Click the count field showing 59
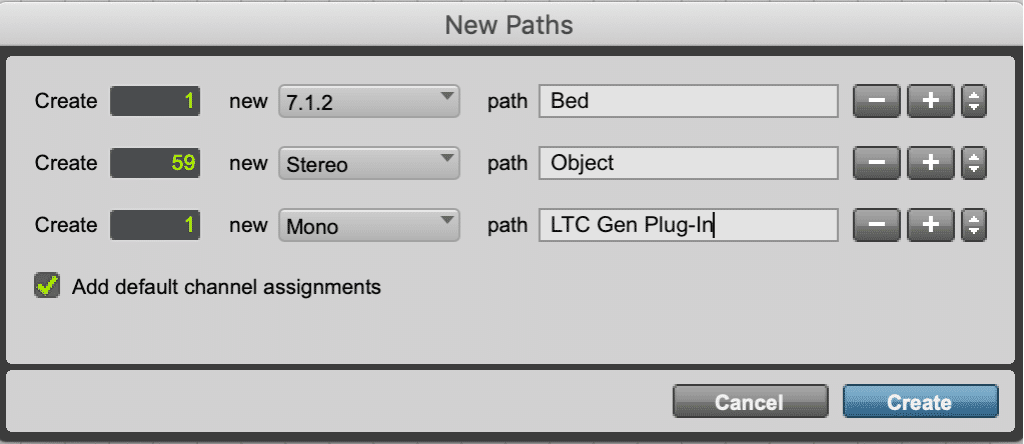This screenshot has width=1024, height=444. pos(155,163)
